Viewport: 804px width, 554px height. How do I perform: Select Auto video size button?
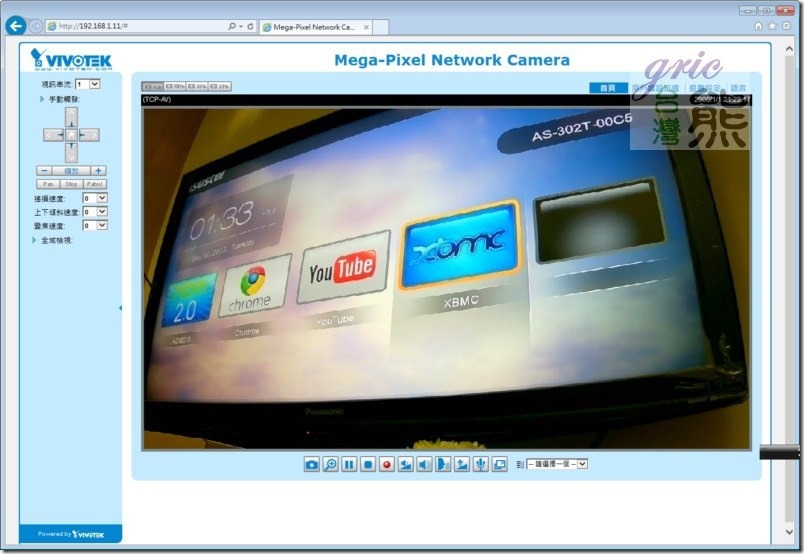[153, 86]
